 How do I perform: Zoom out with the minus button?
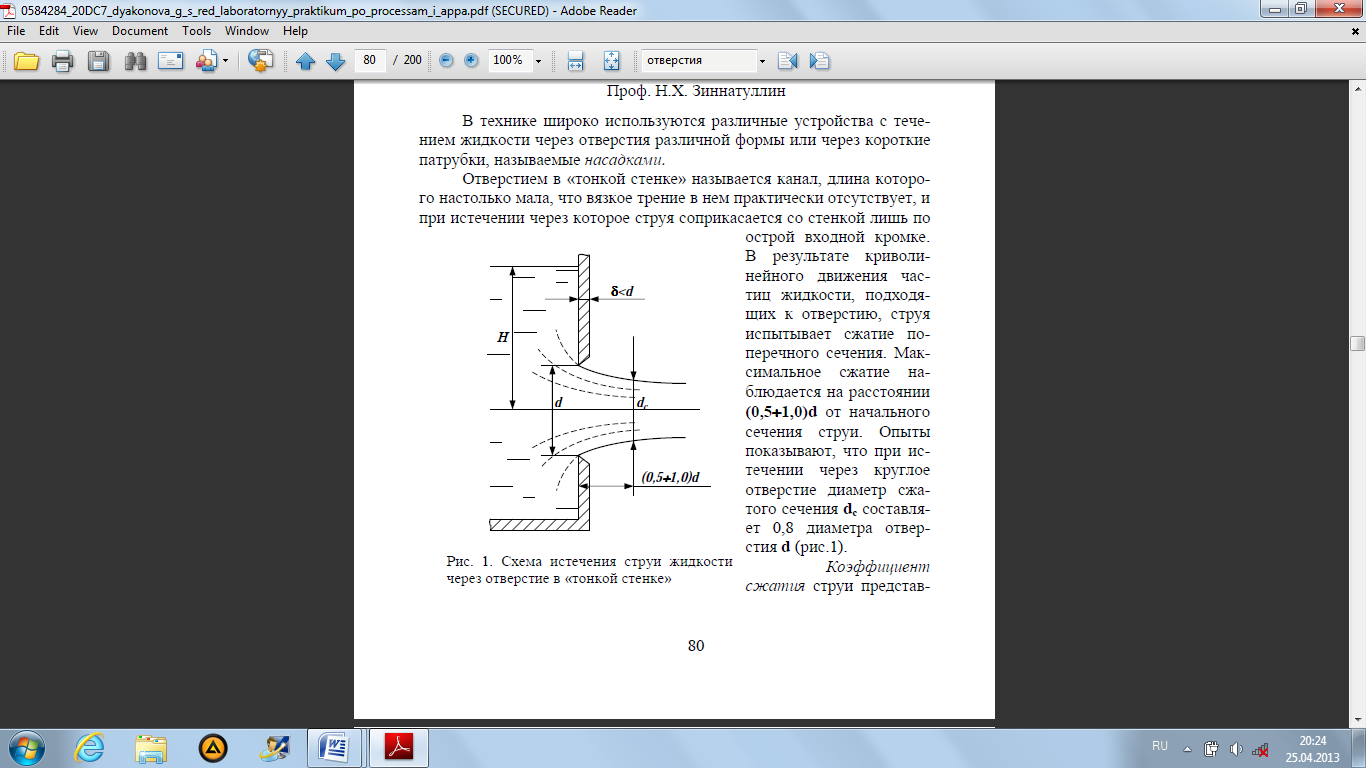[446, 60]
